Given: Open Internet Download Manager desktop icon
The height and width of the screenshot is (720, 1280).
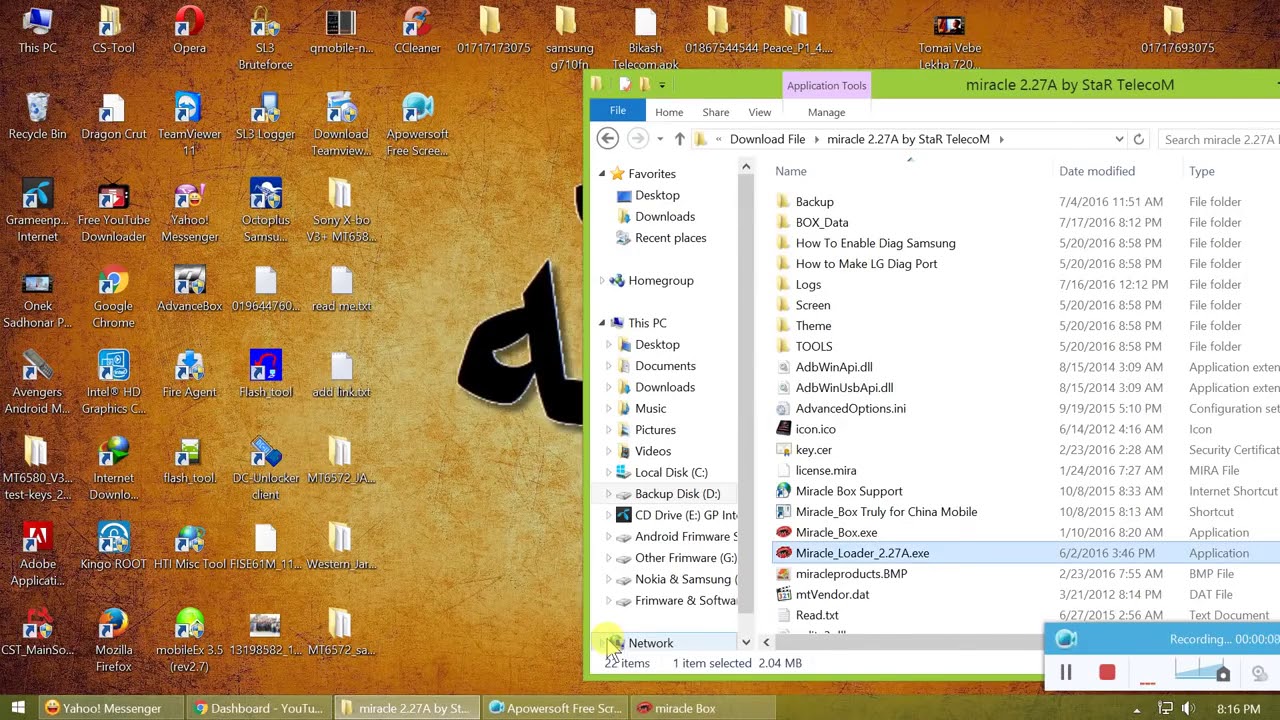Looking at the screenshot, I should [113, 468].
